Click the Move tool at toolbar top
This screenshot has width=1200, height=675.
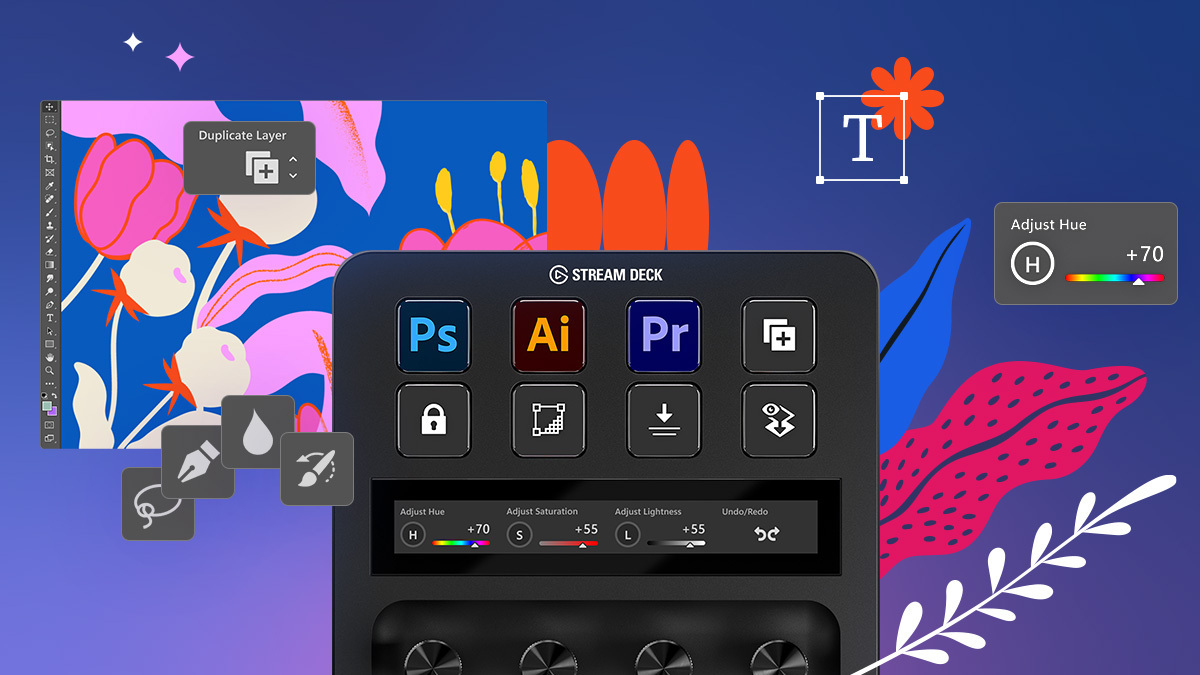(x=49, y=106)
